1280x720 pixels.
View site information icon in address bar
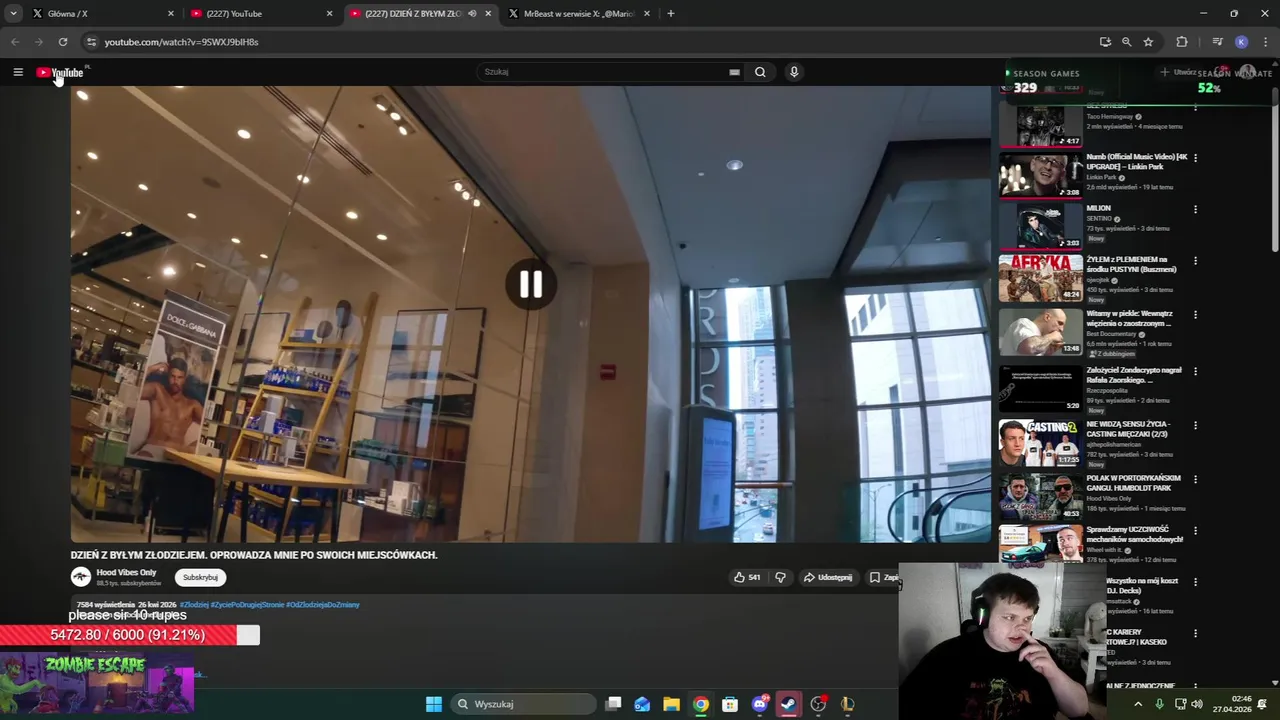coord(92,42)
